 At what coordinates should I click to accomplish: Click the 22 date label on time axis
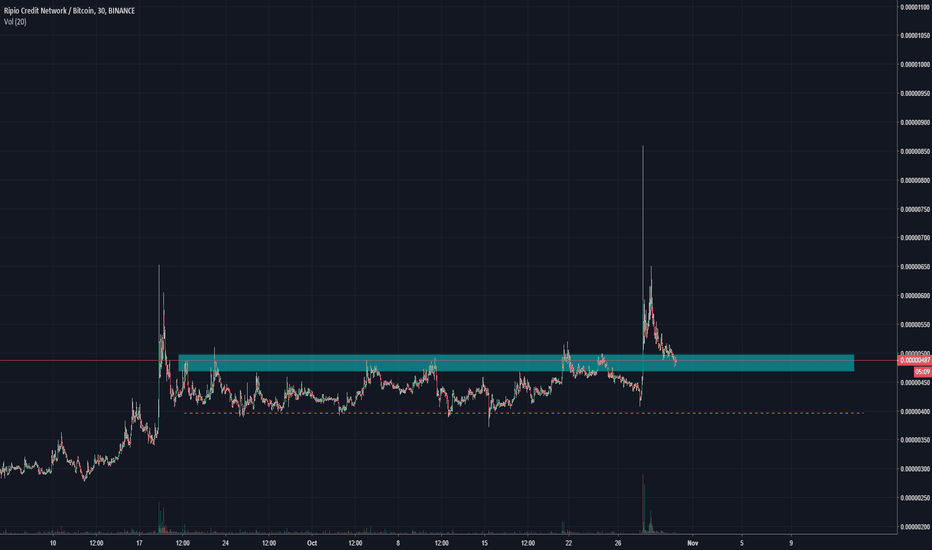click(x=569, y=543)
